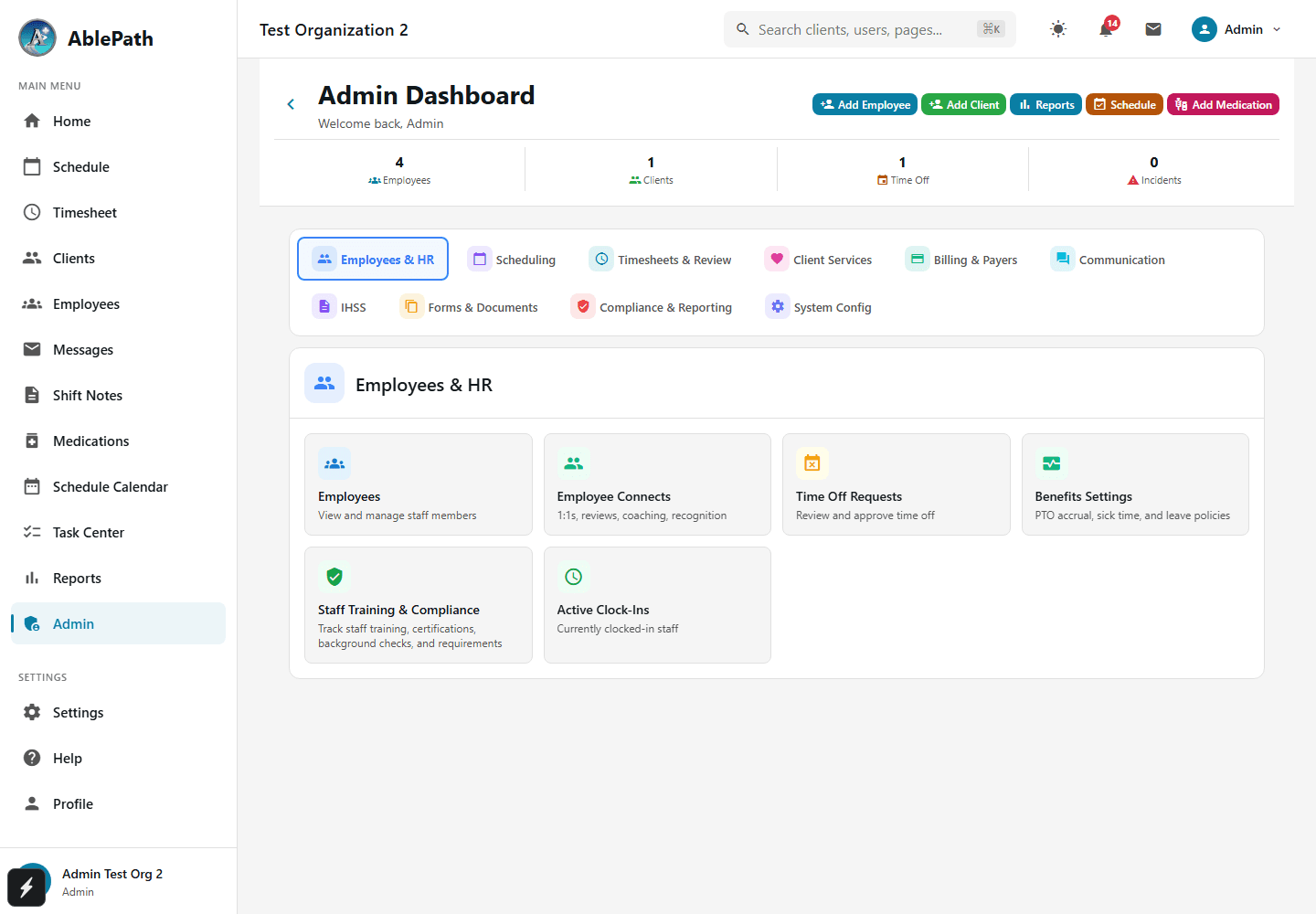Open notifications bell with 14 badge

(x=1107, y=29)
